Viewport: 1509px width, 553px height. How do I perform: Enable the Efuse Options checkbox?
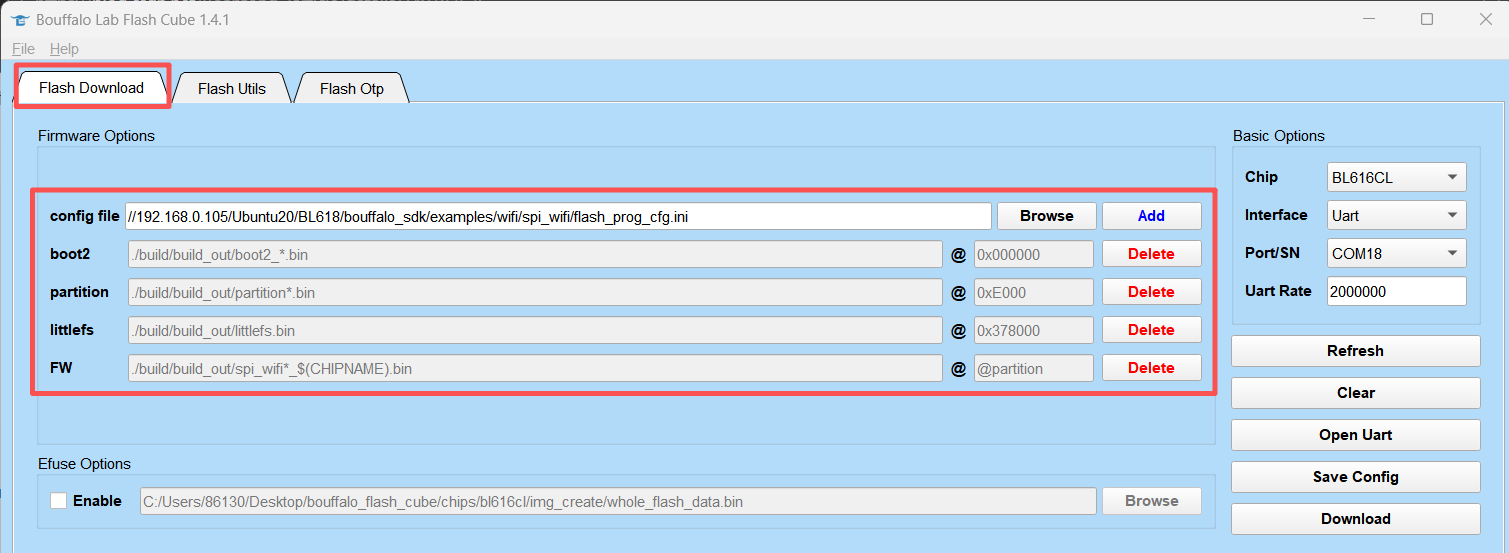tap(59, 501)
